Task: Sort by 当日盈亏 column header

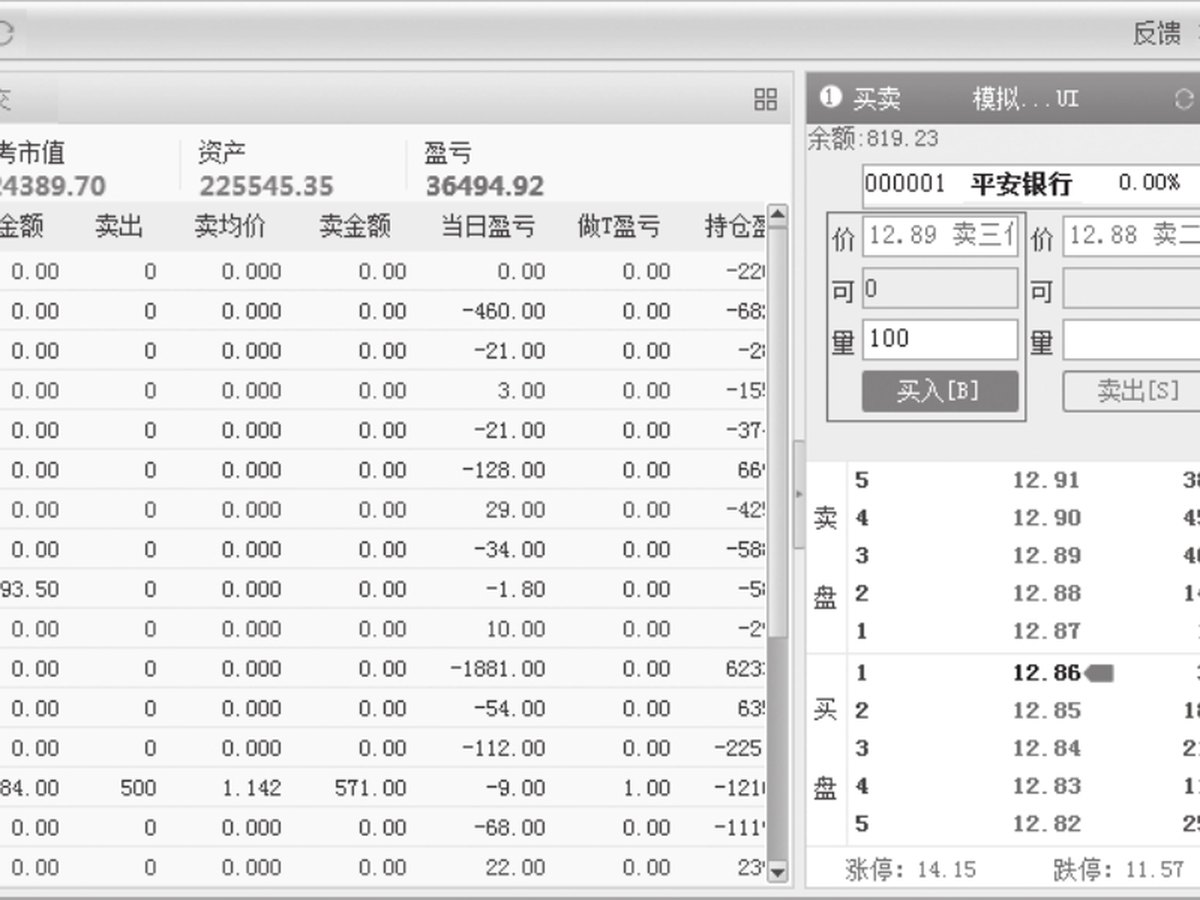Action: point(488,226)
